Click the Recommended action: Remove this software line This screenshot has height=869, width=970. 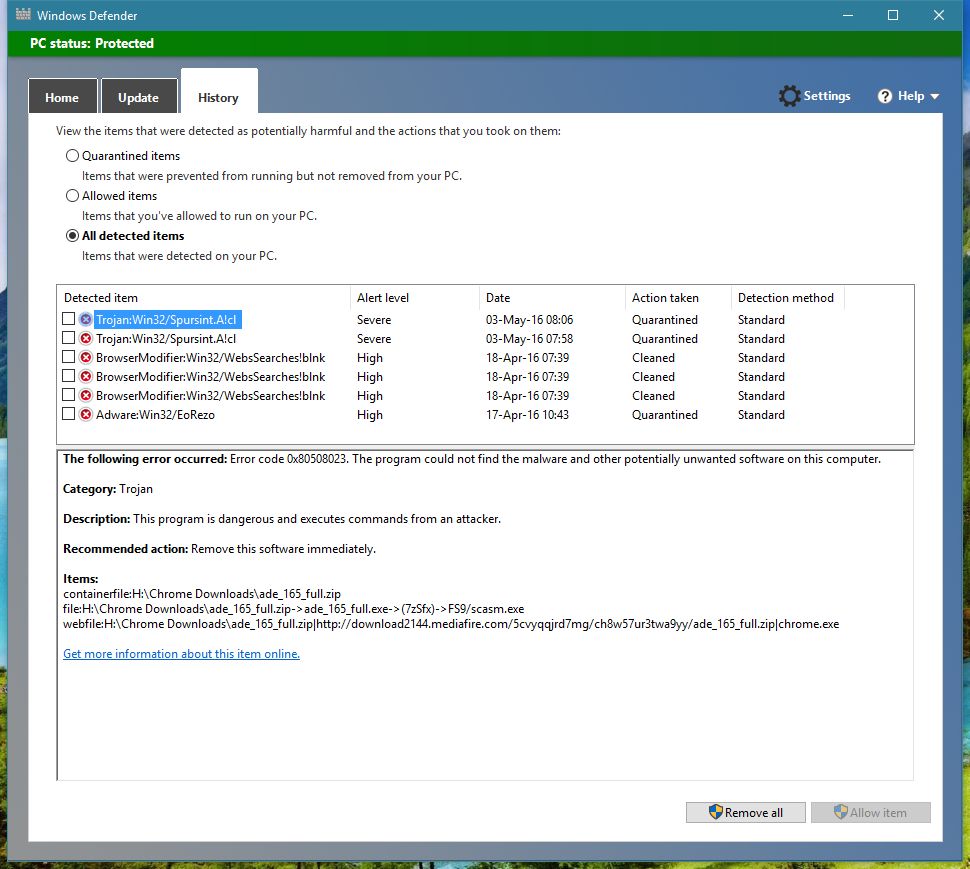click(219, 549)
